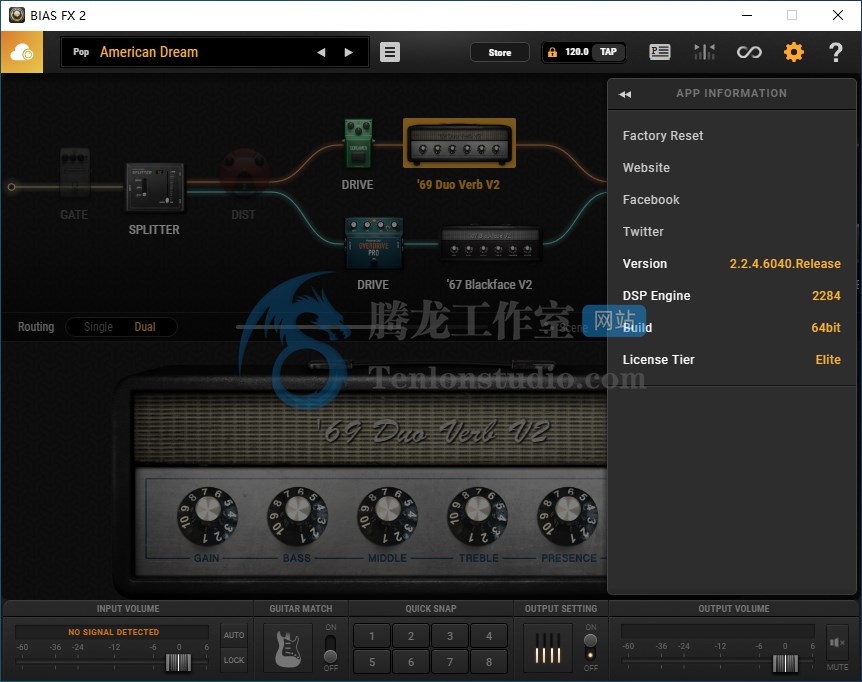
Task: Select next preset with right arrow
Action: tap(349, 52)
